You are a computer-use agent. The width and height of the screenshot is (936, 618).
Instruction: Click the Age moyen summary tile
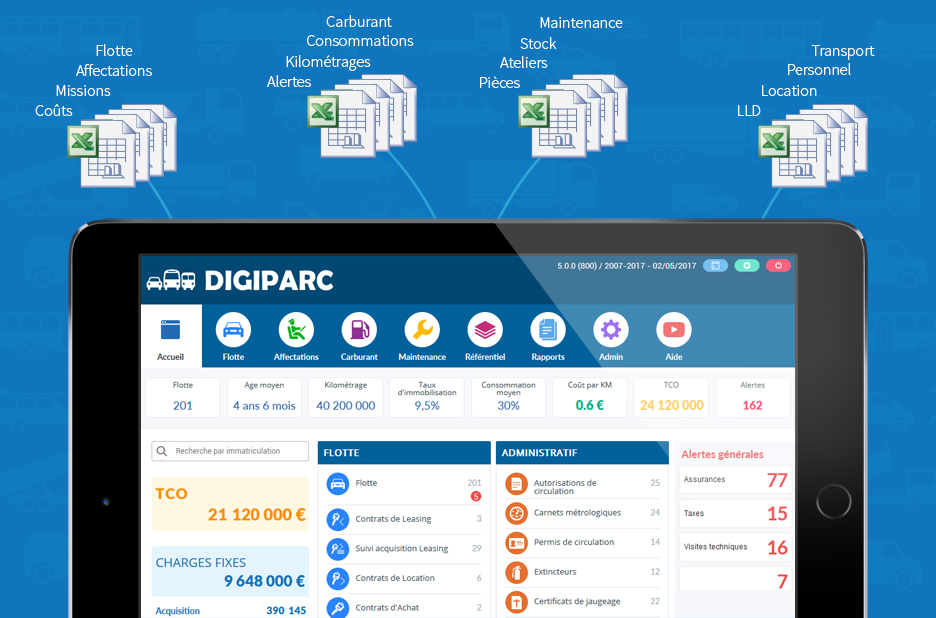[x=264, y=397]
